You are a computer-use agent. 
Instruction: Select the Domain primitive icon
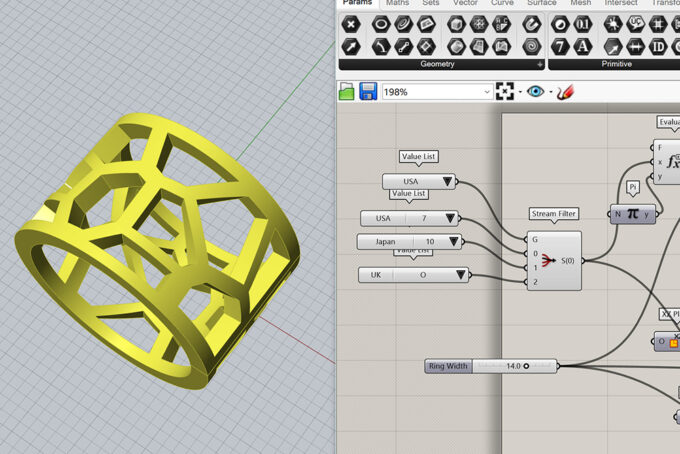[x=635, y=46]
